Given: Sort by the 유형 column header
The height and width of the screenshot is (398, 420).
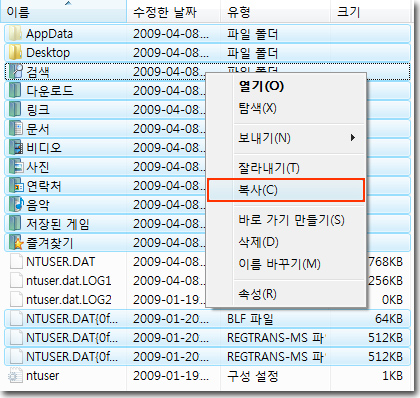Looking at the screenshot, I should coord(275,12).
